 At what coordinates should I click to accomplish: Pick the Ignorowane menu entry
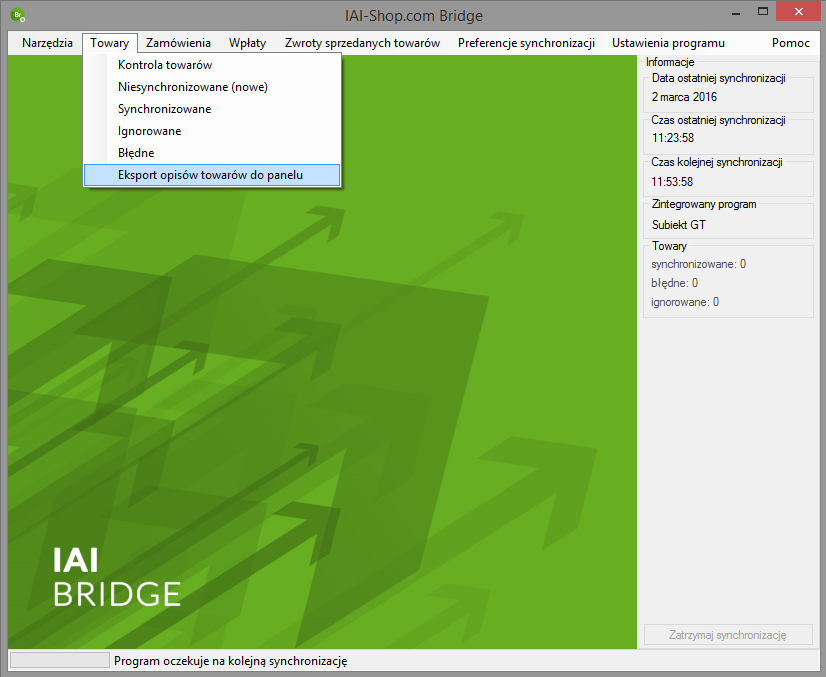point(149,131)
